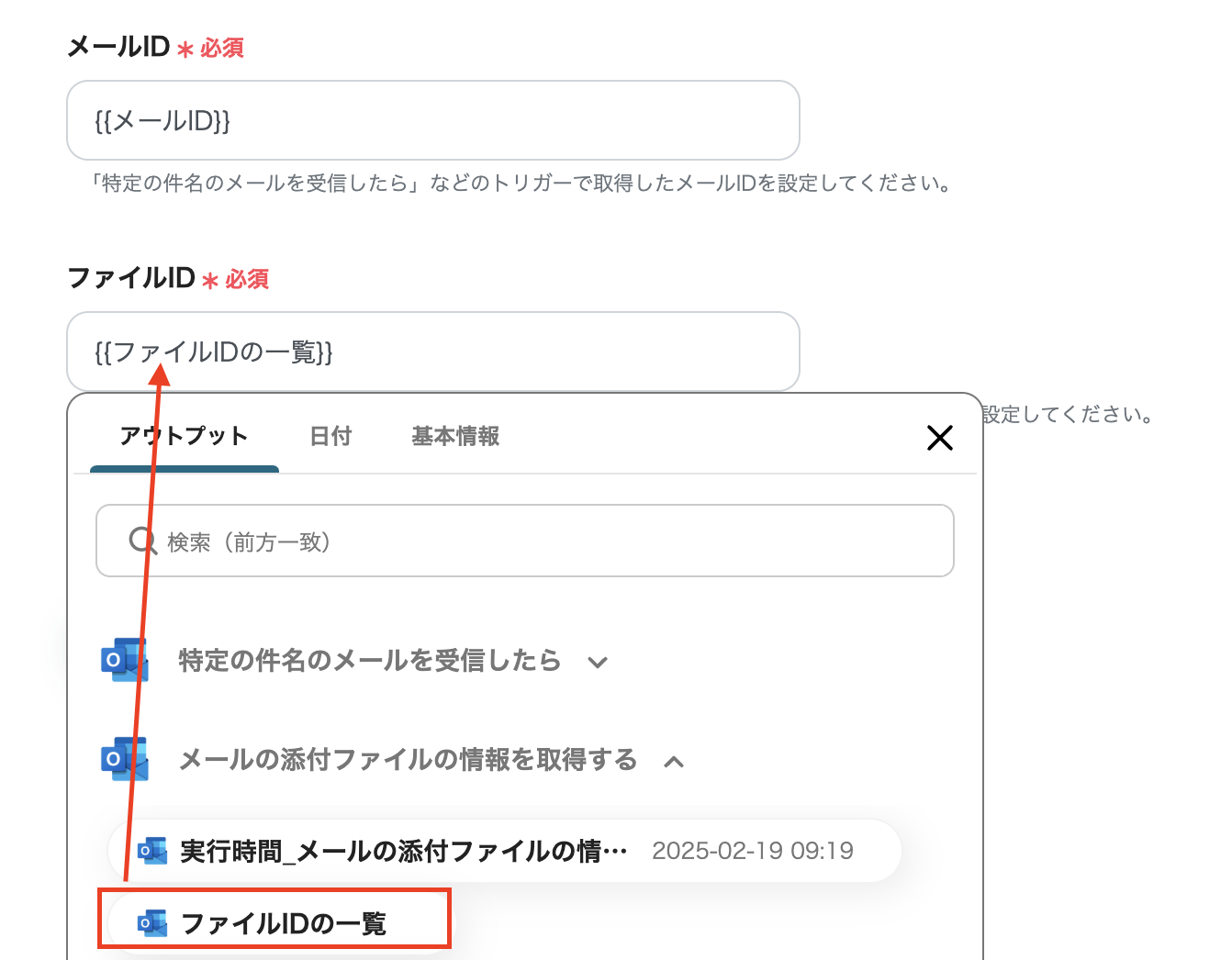Click Outlook icon beside 特定の件名のメールを受信したら
The image size is (1232, 960).
(124, 660)
